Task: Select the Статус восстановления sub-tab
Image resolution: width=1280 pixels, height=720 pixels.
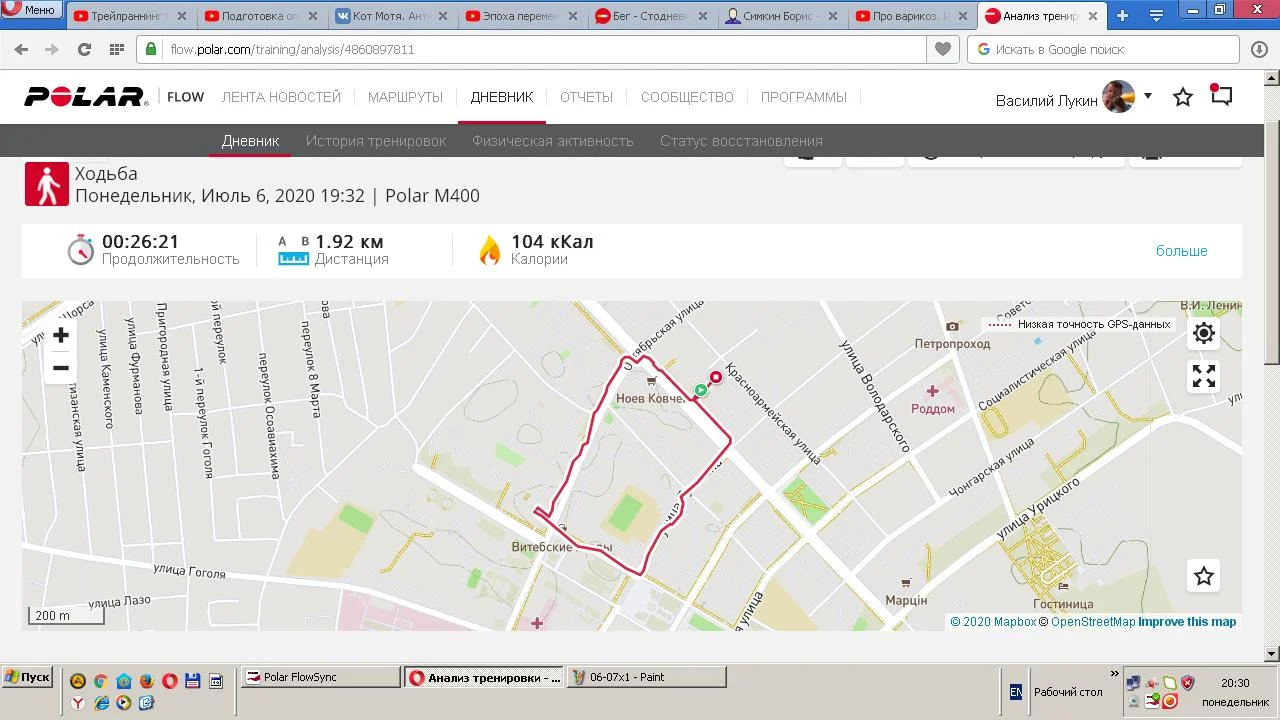Action: click(741, 141)
